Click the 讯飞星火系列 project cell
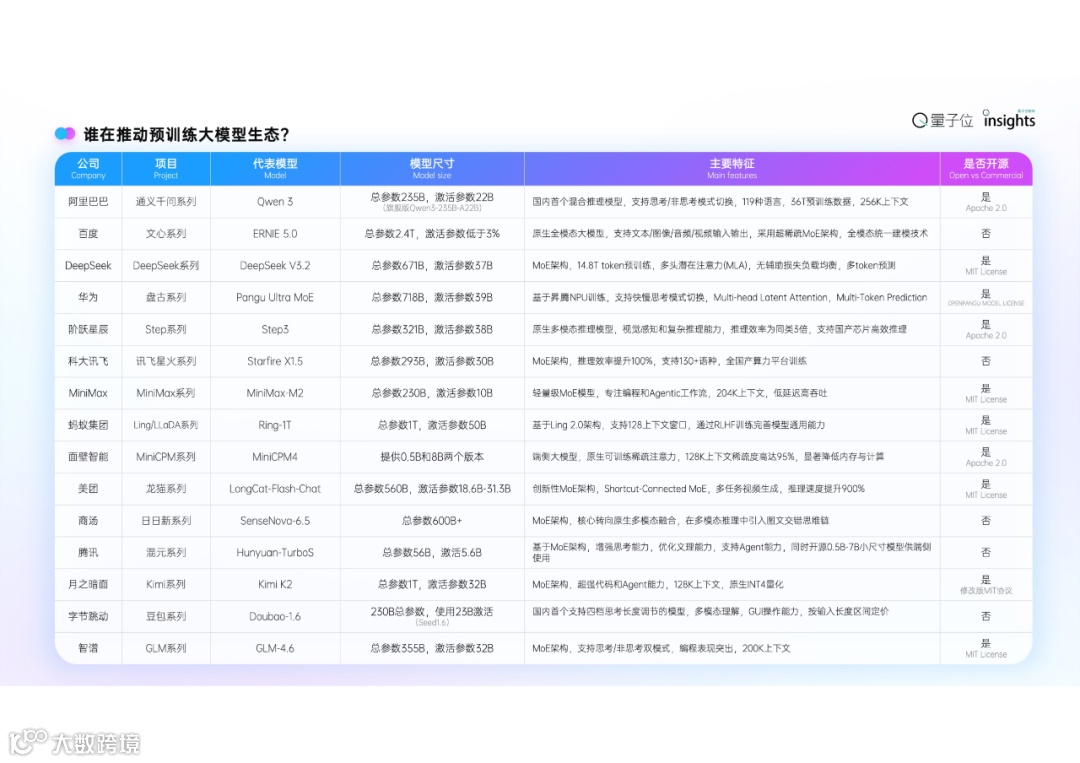 click(x=166, y=361)
